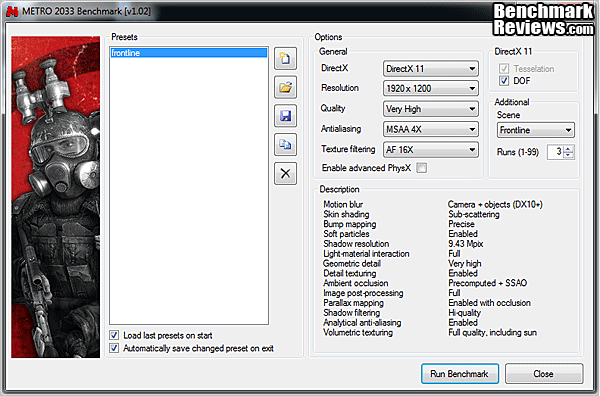This screenshot has height=396, width=600.
Task: Open the Antialiasing dropdown showing MSAA 4X
Action: tap(431, 129)
